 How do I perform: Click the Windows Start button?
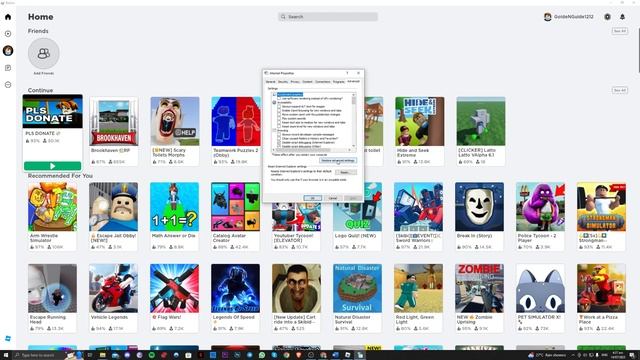[x=6, y=355]
